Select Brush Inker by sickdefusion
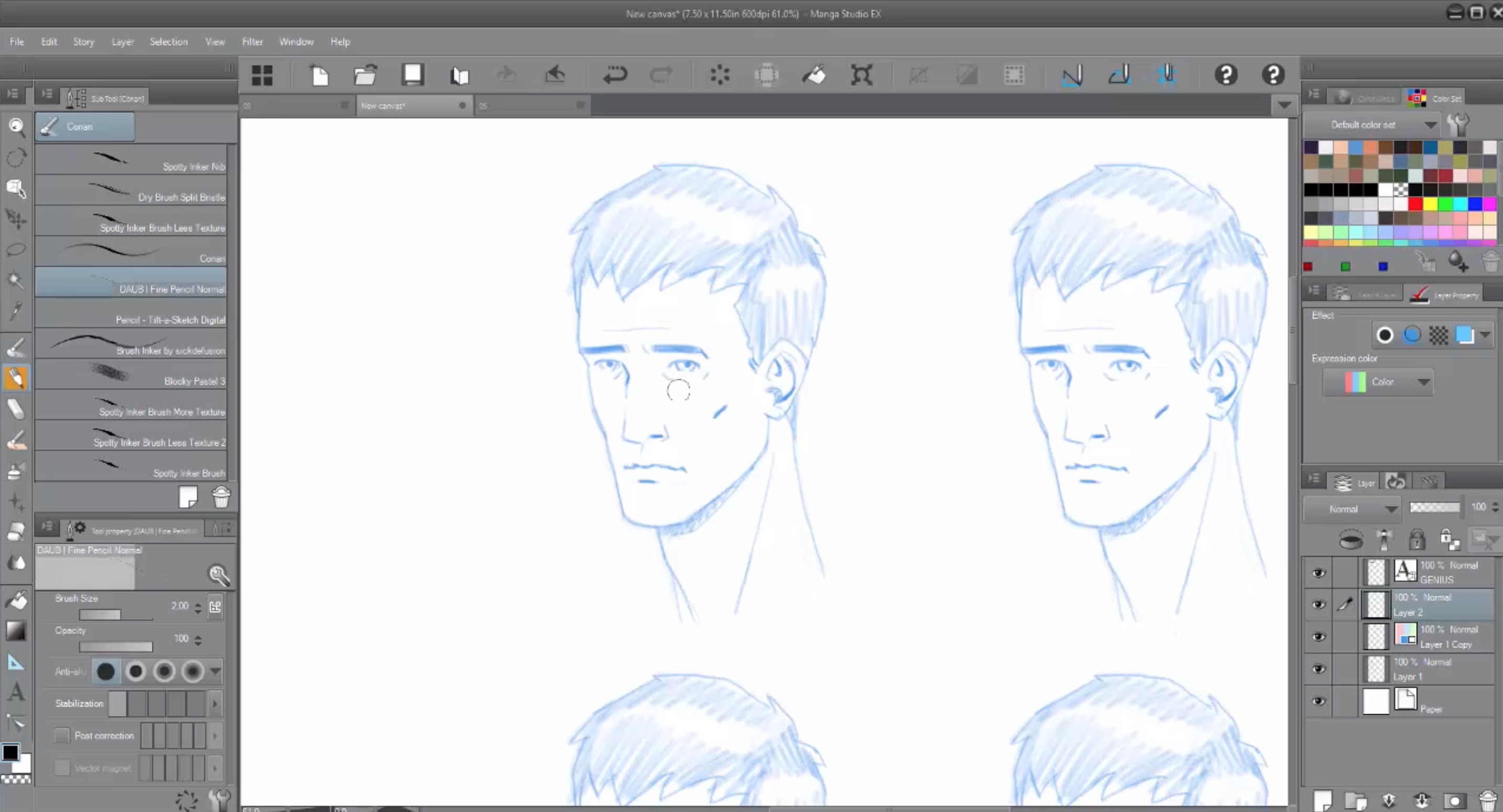The width and height of the screenshot is (1503, 812). (x=131, y=344)
